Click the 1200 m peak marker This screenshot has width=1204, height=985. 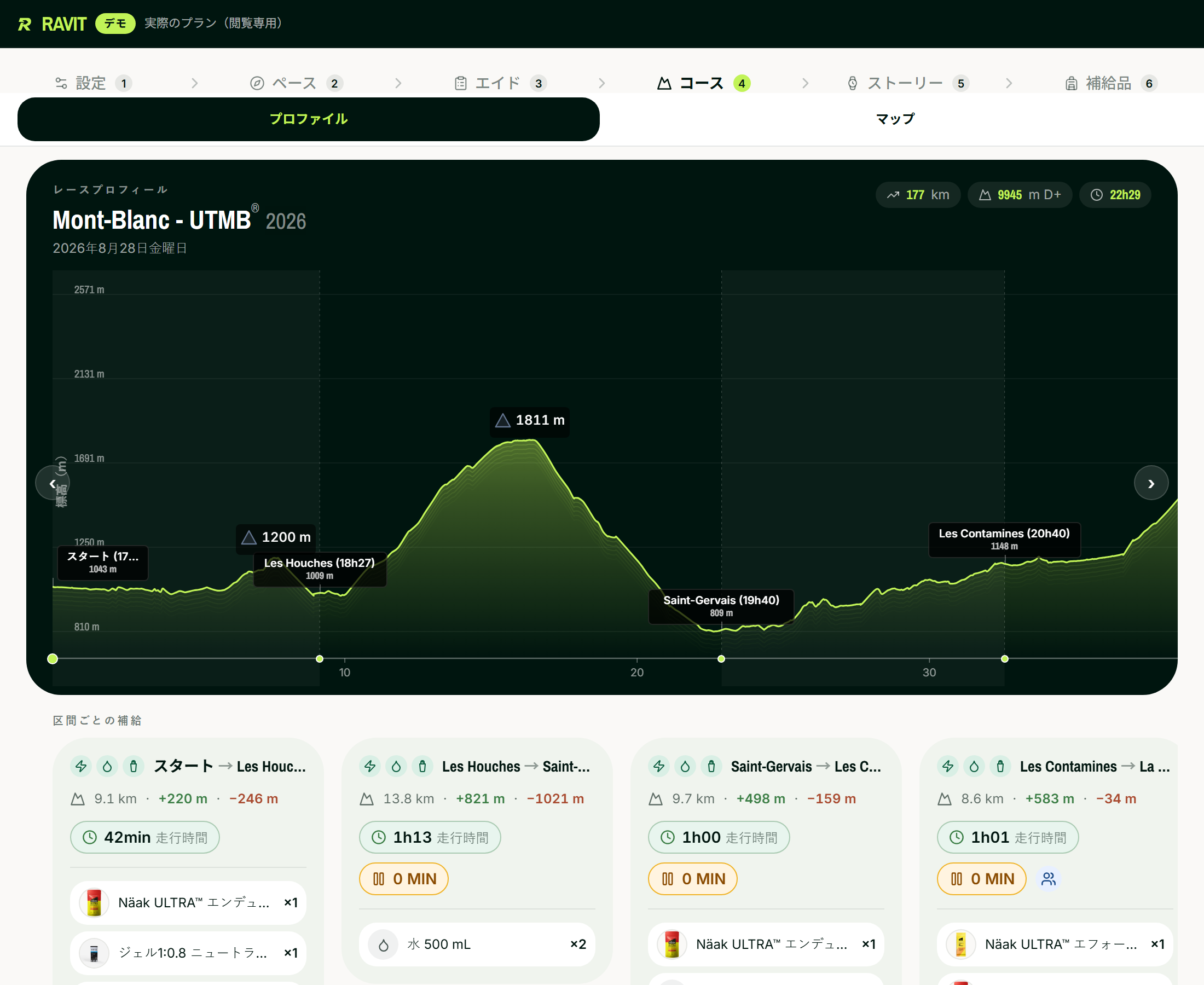tap(276, 537)
